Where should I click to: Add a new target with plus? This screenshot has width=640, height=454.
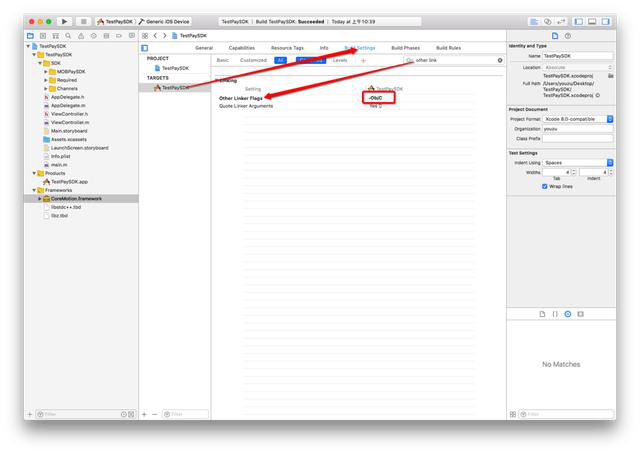[144, 414]
